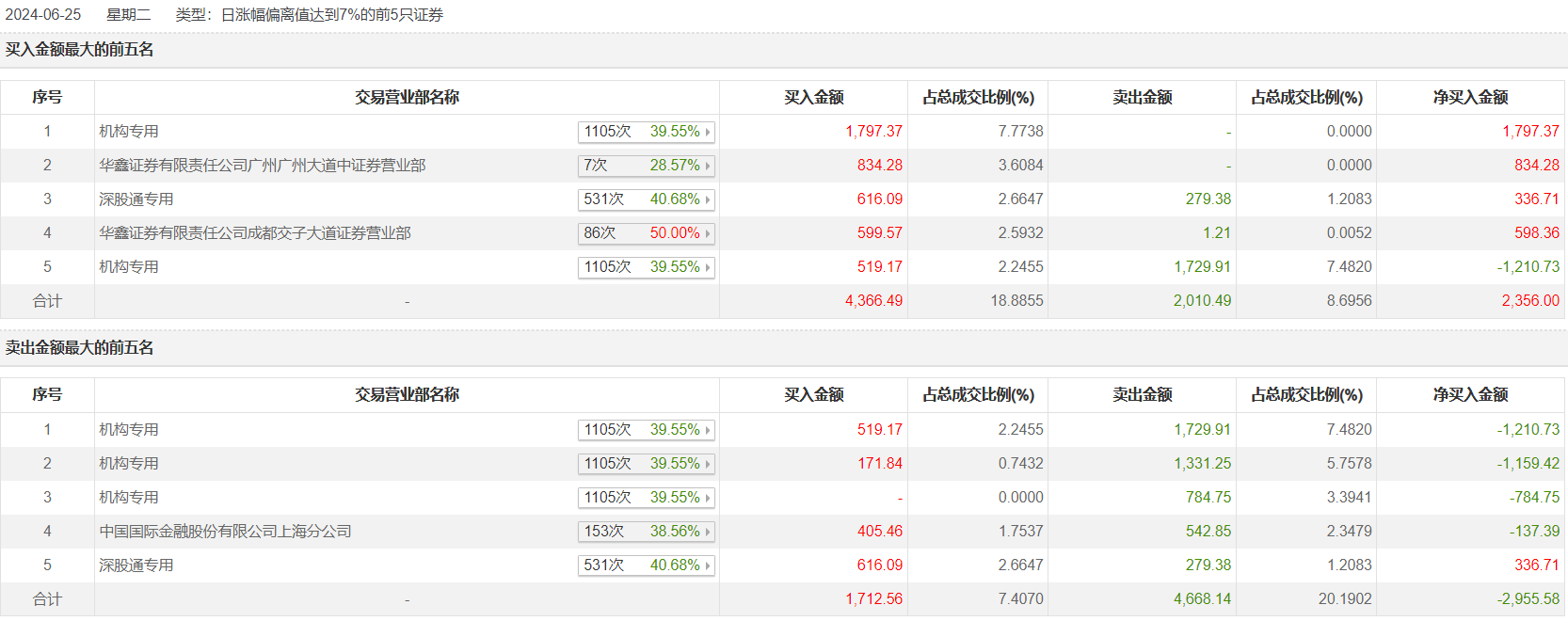This screenshot has height=621, width=1568.
Task: Click the arrow icon beside 86次 50.00%
Action: tap(708, 233)
